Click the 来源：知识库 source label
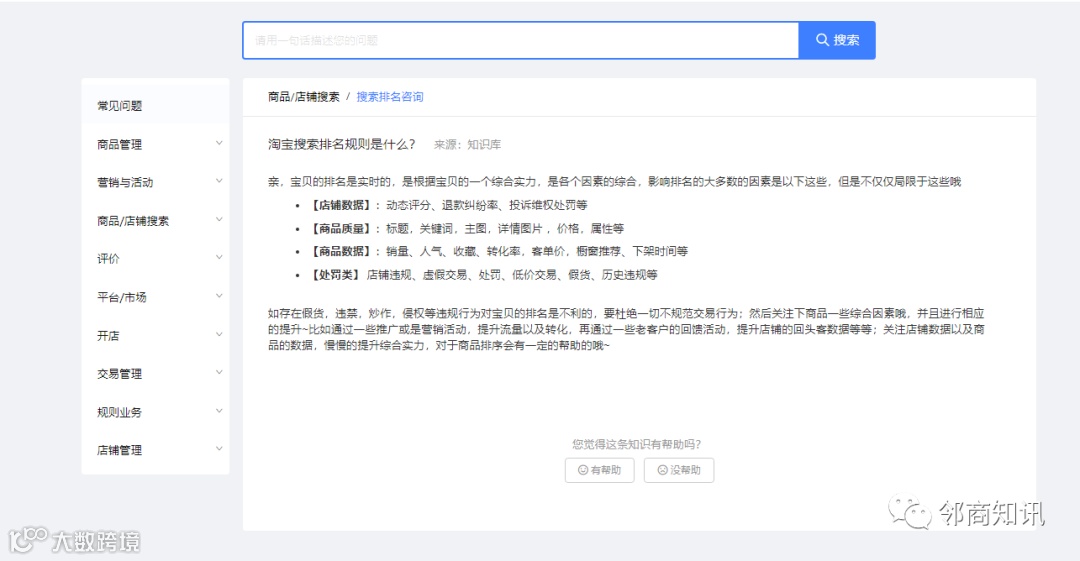The height and width of the screenshot is (561, 1080). pos(467,145)
